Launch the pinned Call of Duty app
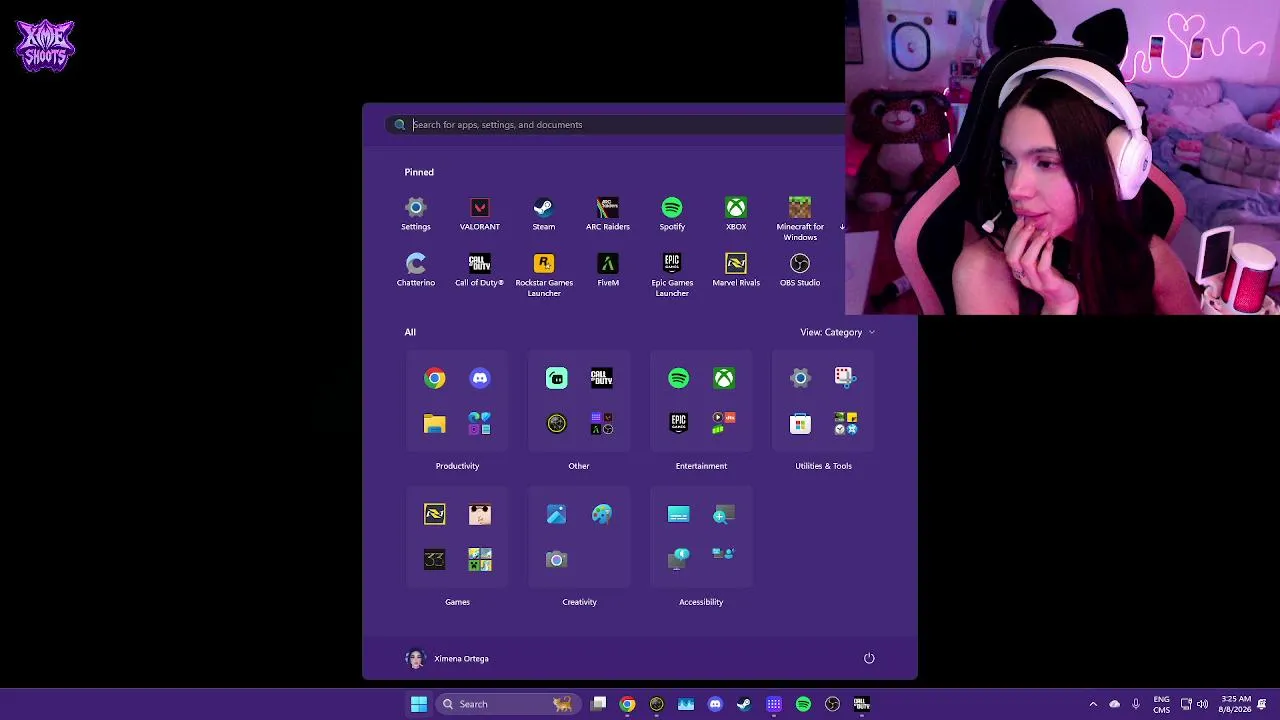The width and height of the screenshot is (1280, 720). pos(480,270)
